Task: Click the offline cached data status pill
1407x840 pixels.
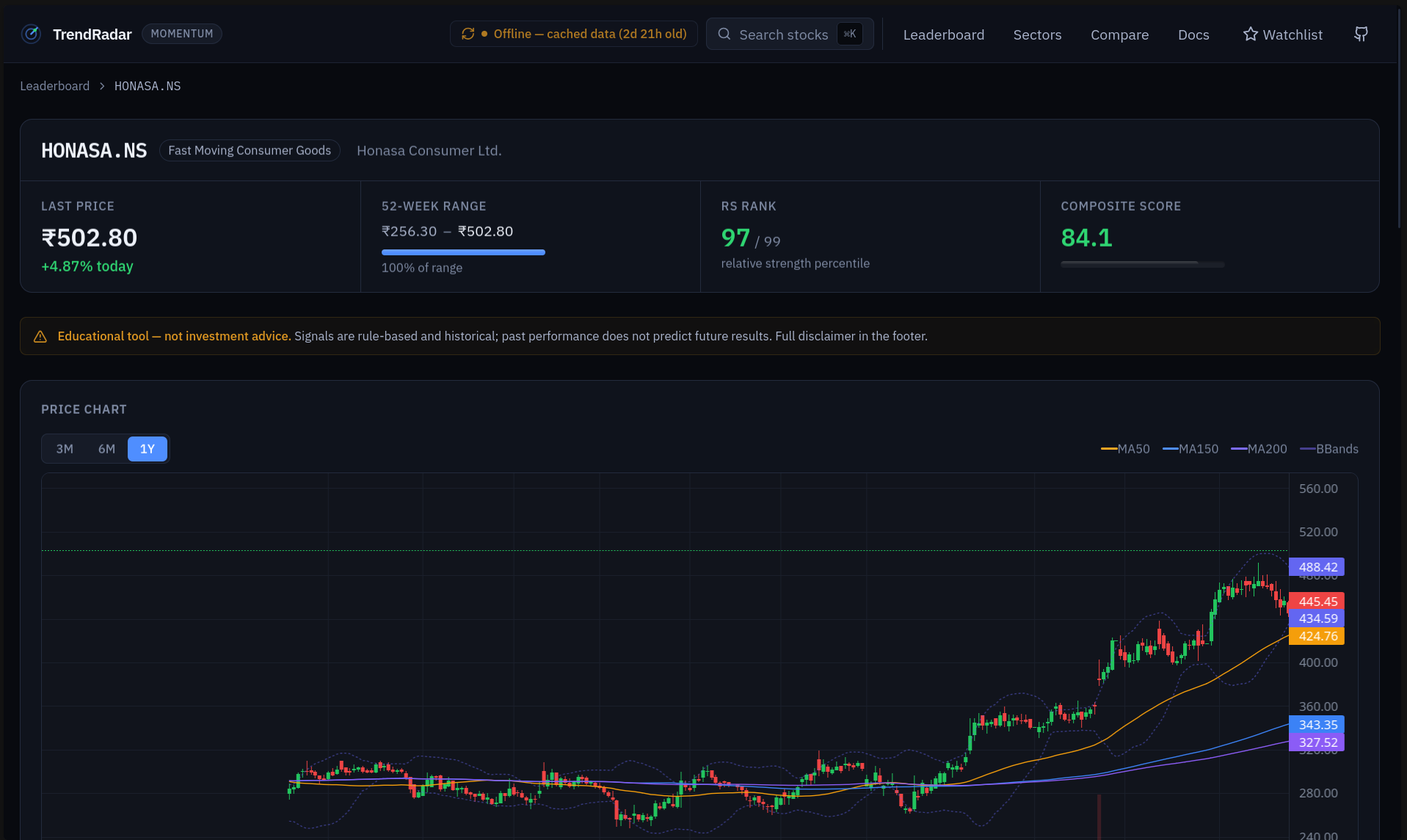Action: click(573, 34)
